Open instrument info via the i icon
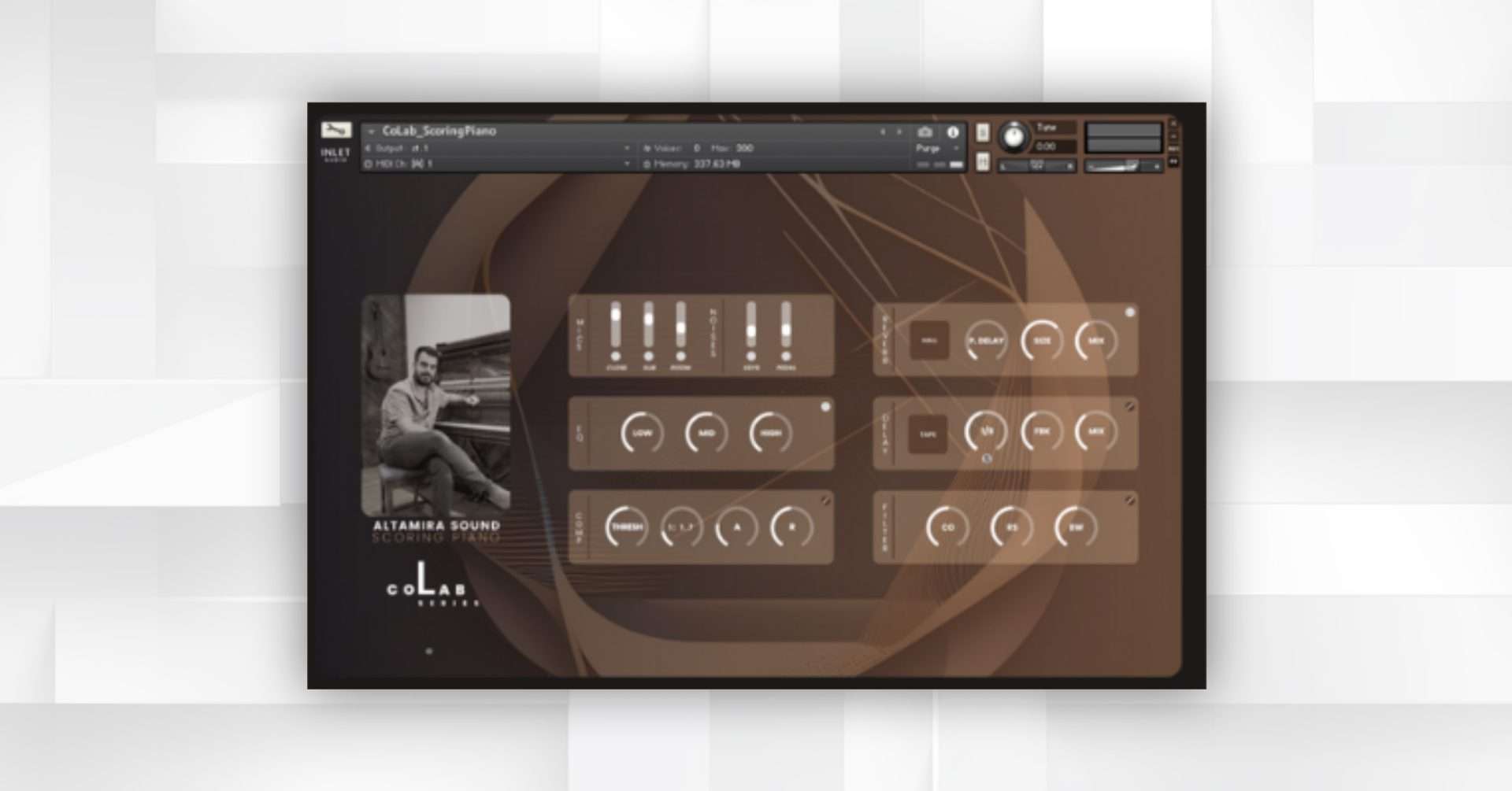1512x791 pixels. [954, 133]
